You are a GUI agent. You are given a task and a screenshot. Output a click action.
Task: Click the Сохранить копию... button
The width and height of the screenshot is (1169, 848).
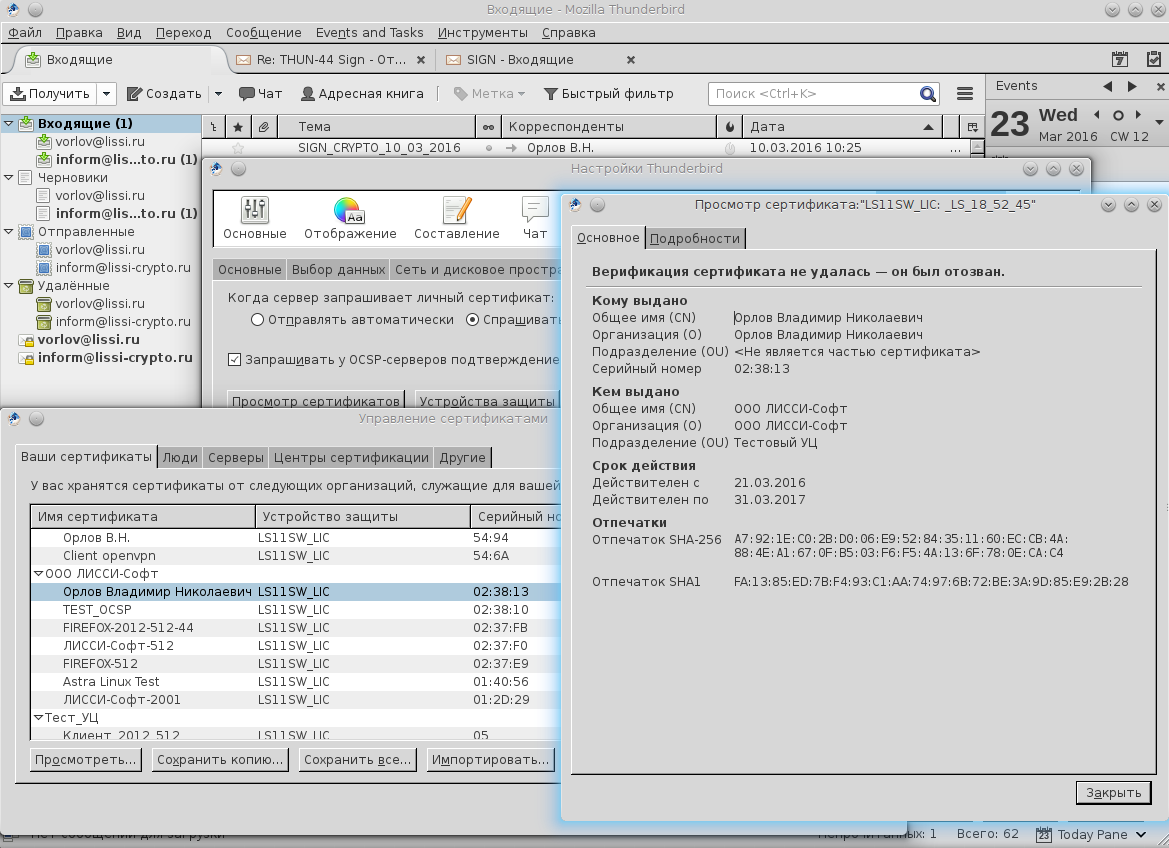(x=220, y=760)
